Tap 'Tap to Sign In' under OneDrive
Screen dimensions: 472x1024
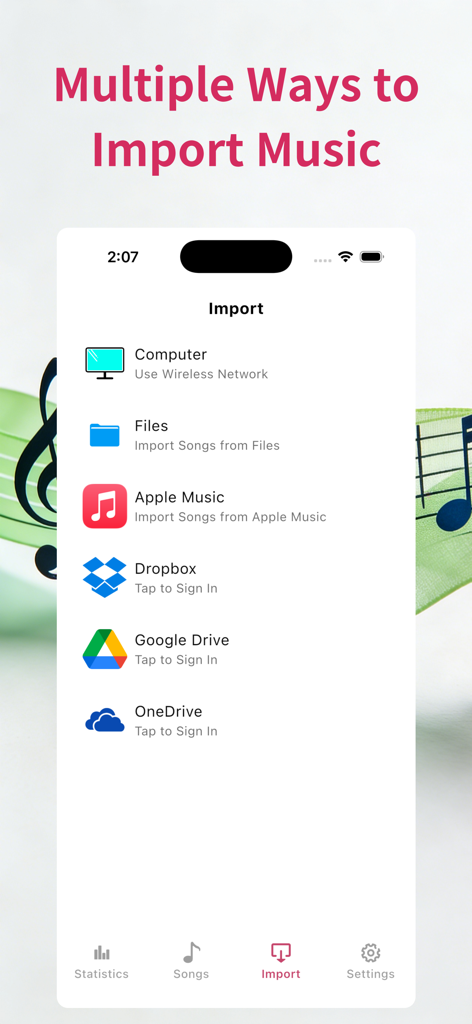(176, 731)
